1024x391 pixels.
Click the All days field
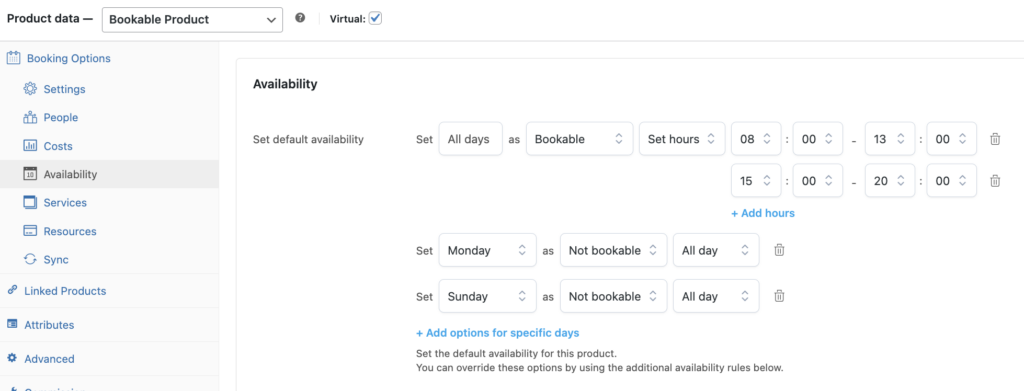[x=470, y=139]
